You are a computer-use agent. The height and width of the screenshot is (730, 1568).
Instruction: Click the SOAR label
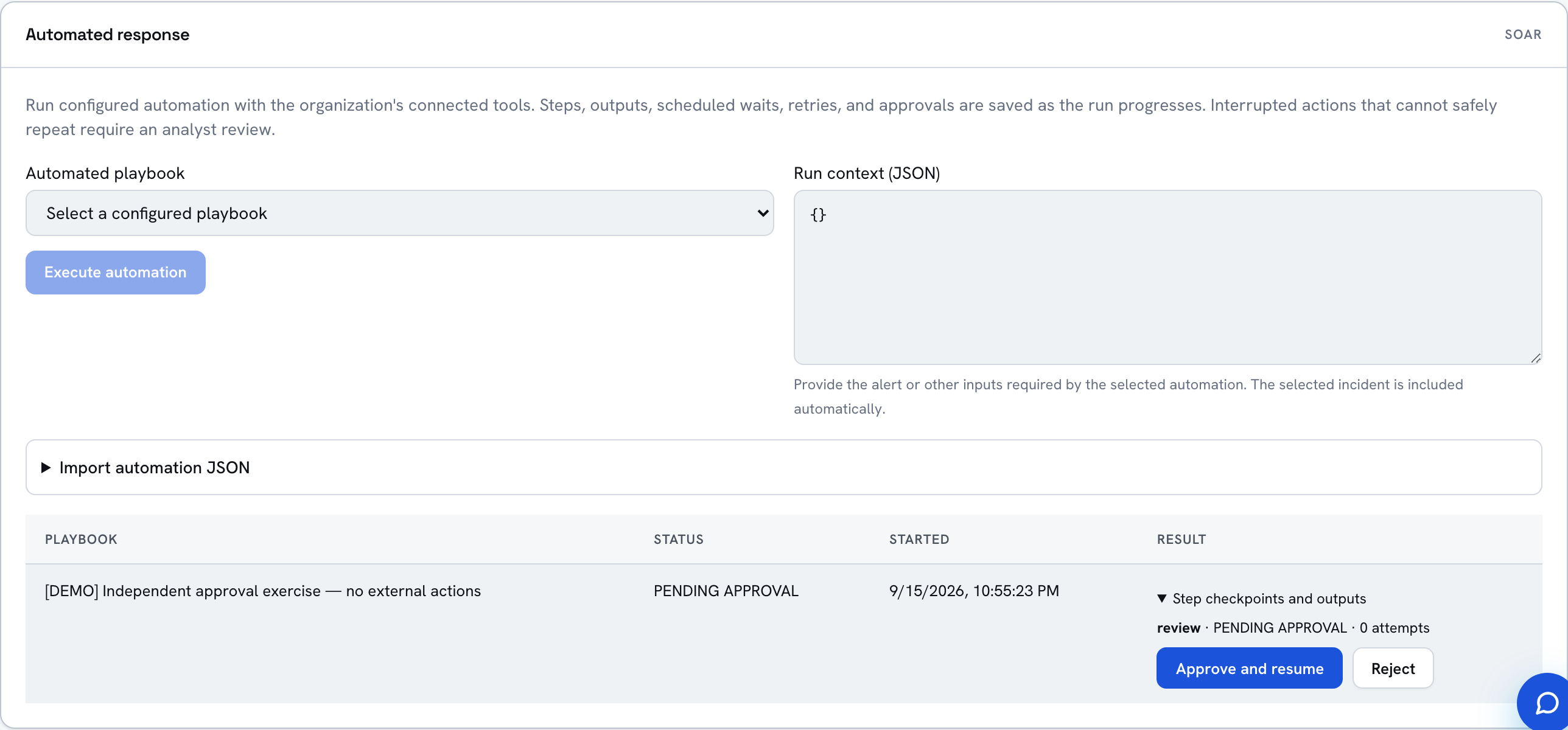(1523, 35)
